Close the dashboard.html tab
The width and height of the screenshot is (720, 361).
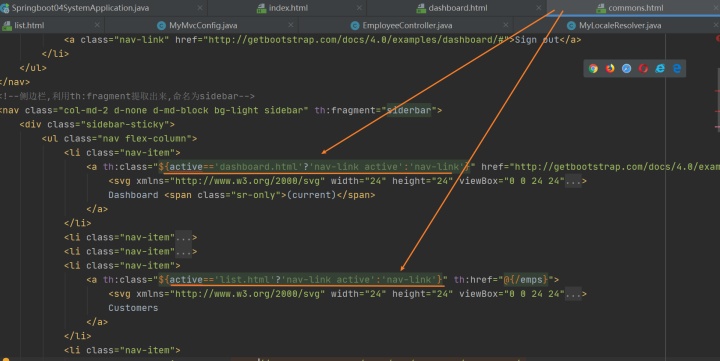point(539,8)
